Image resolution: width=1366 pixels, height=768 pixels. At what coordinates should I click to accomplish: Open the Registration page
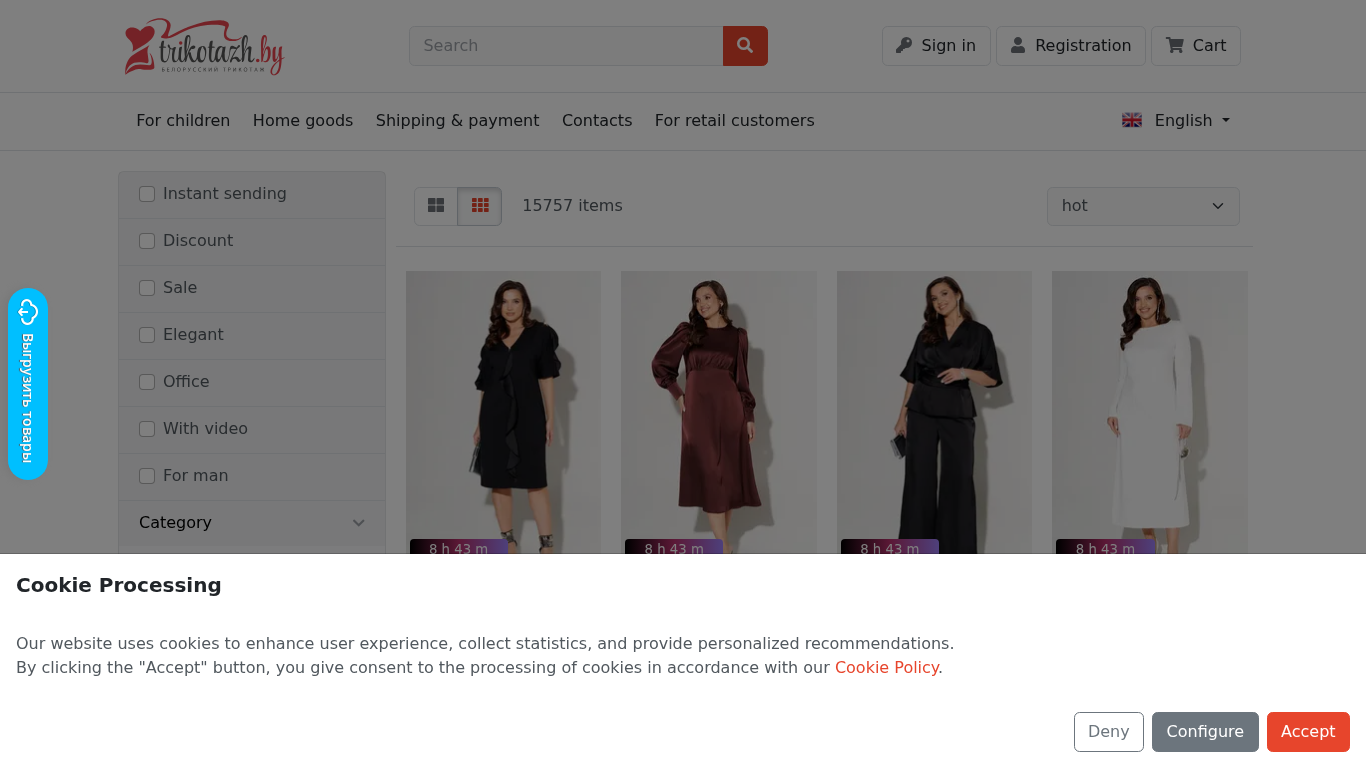pos(1071,46)
